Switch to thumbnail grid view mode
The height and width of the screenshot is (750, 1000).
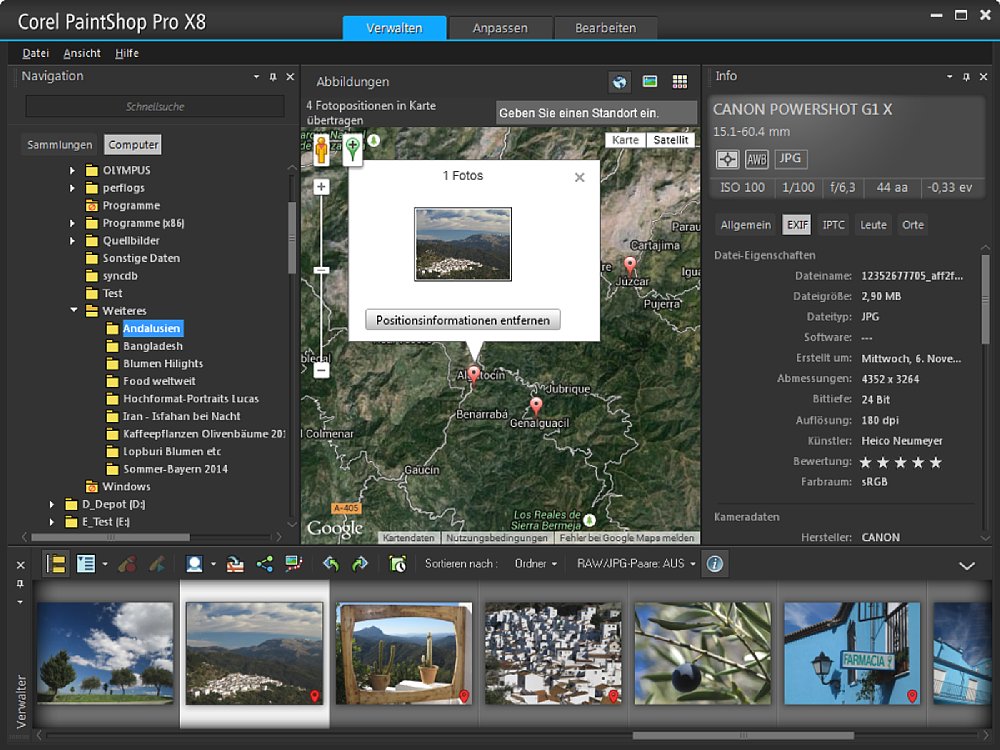click(680, 82)
